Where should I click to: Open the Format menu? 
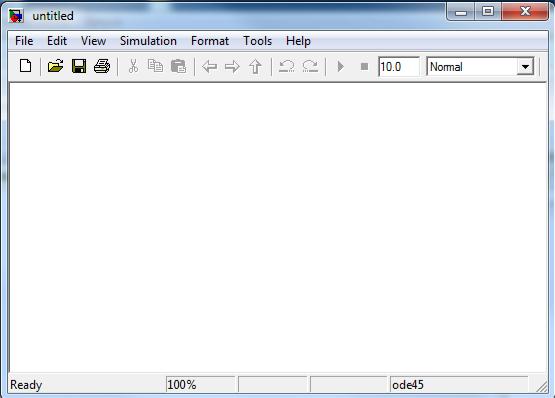pos(210,41)
